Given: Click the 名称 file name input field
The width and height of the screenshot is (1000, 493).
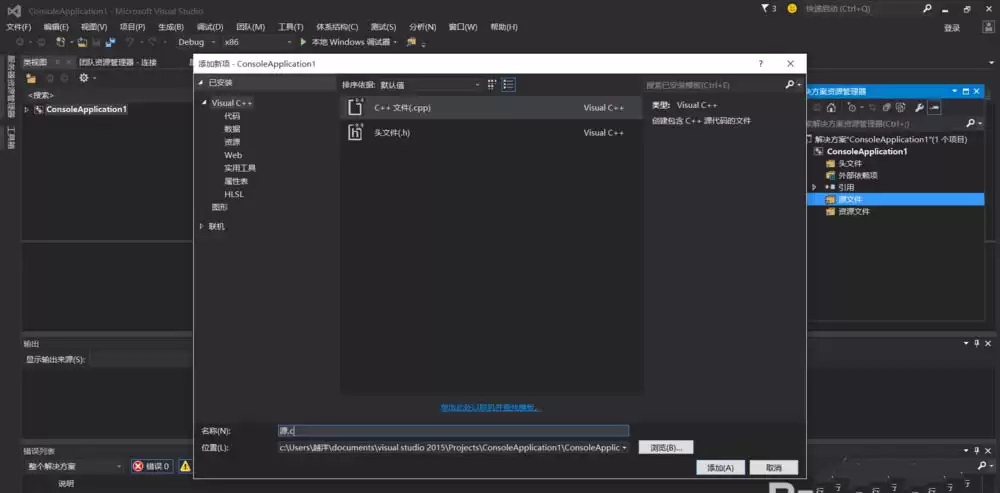Looking at the screenshot, I should (453, 430).
